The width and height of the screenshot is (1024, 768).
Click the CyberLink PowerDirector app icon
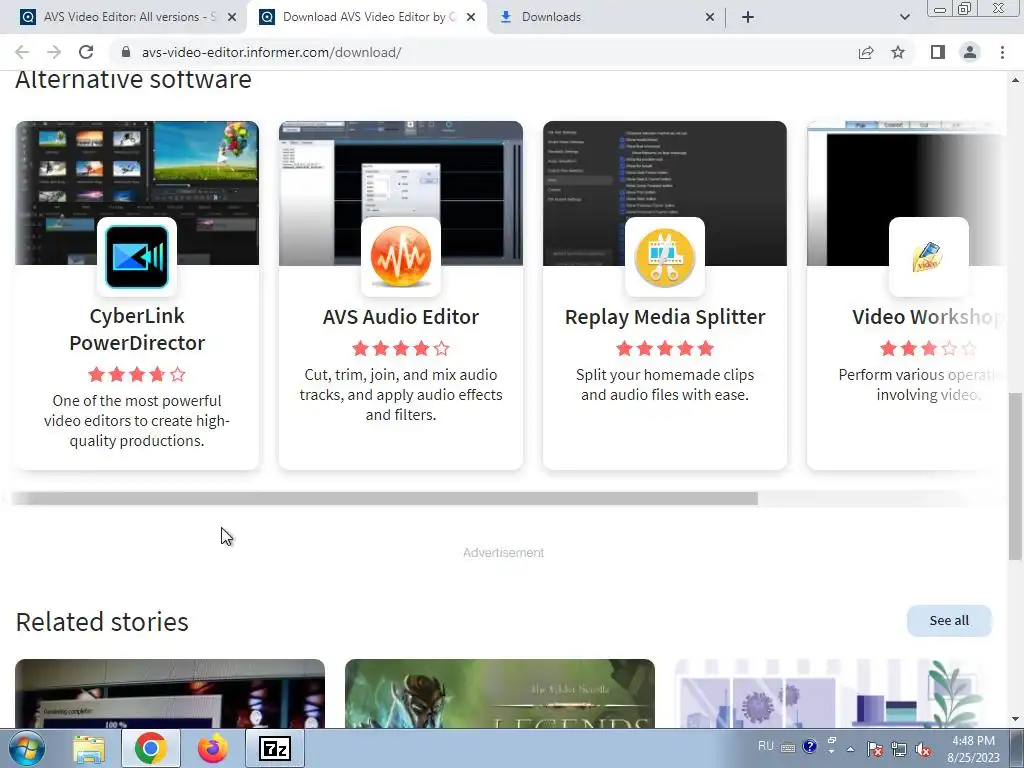137,257
